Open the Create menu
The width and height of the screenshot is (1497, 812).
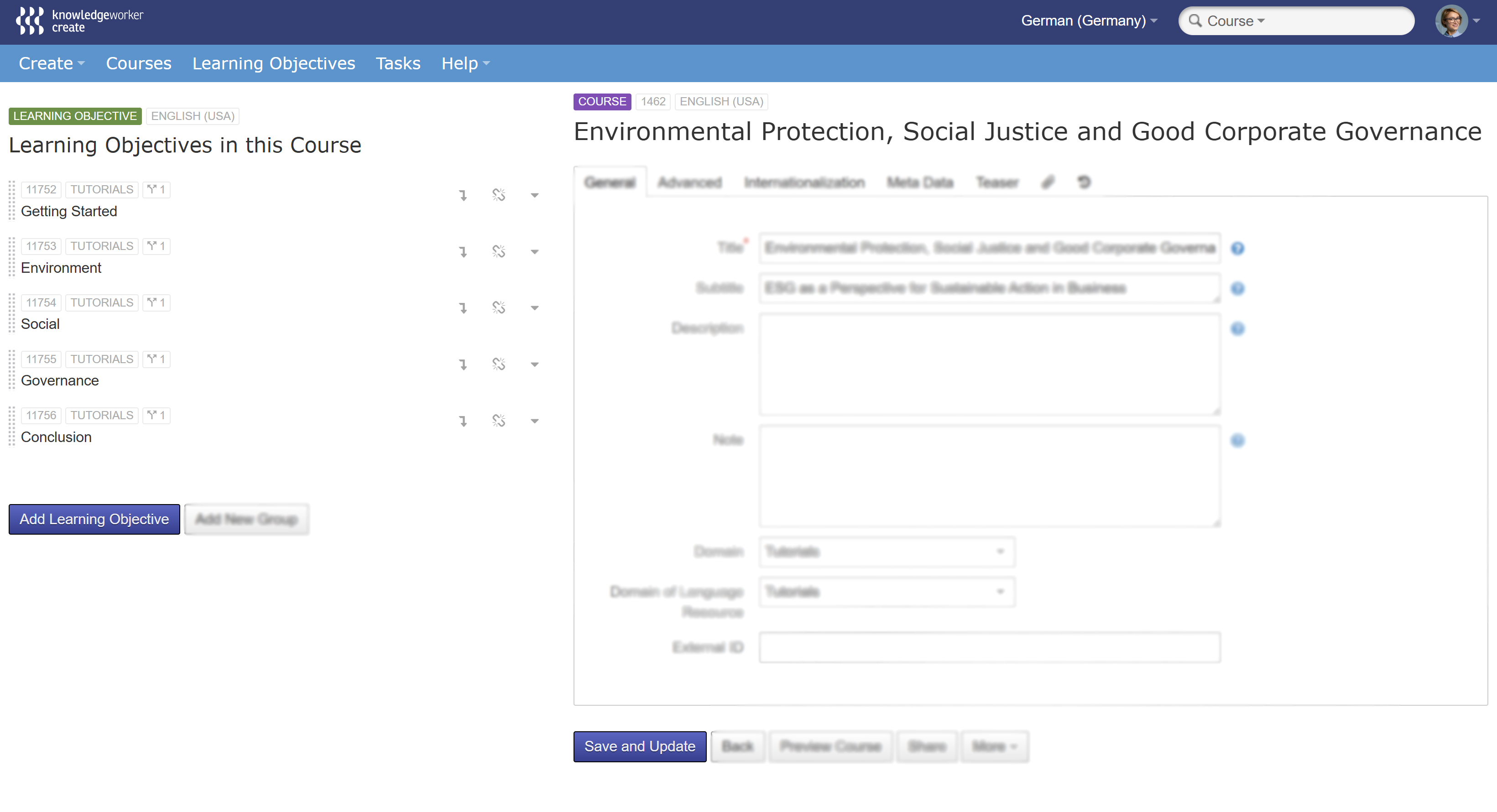coord(51,63)
